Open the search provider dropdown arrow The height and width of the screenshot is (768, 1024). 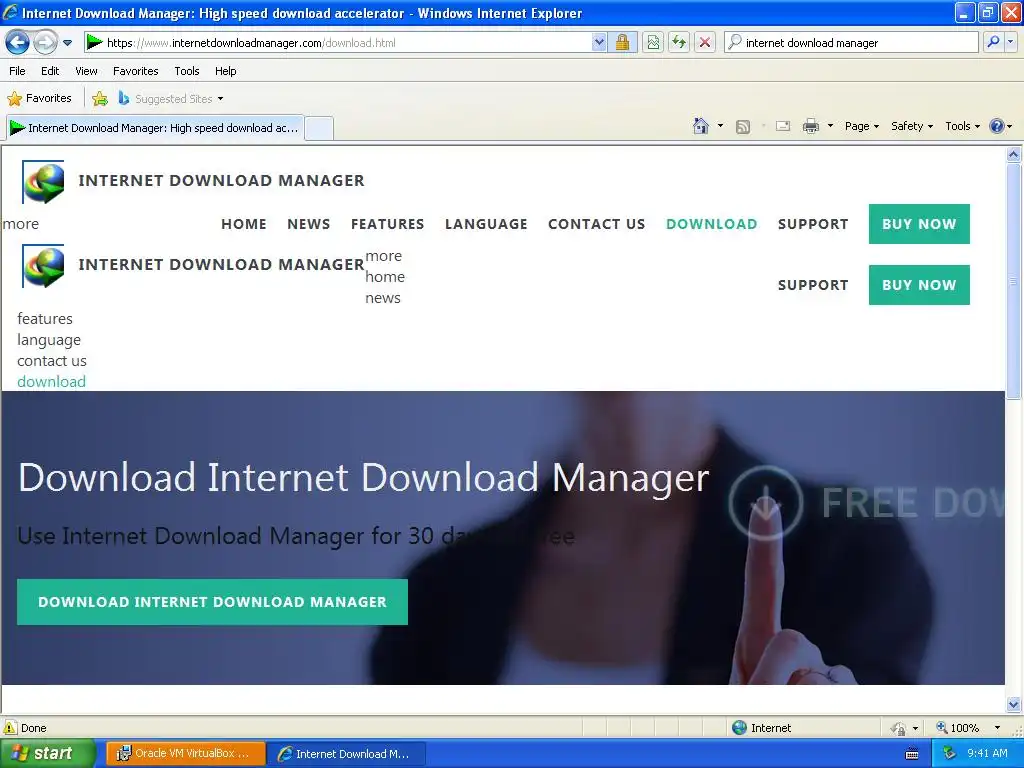[x=1011, y=43]
